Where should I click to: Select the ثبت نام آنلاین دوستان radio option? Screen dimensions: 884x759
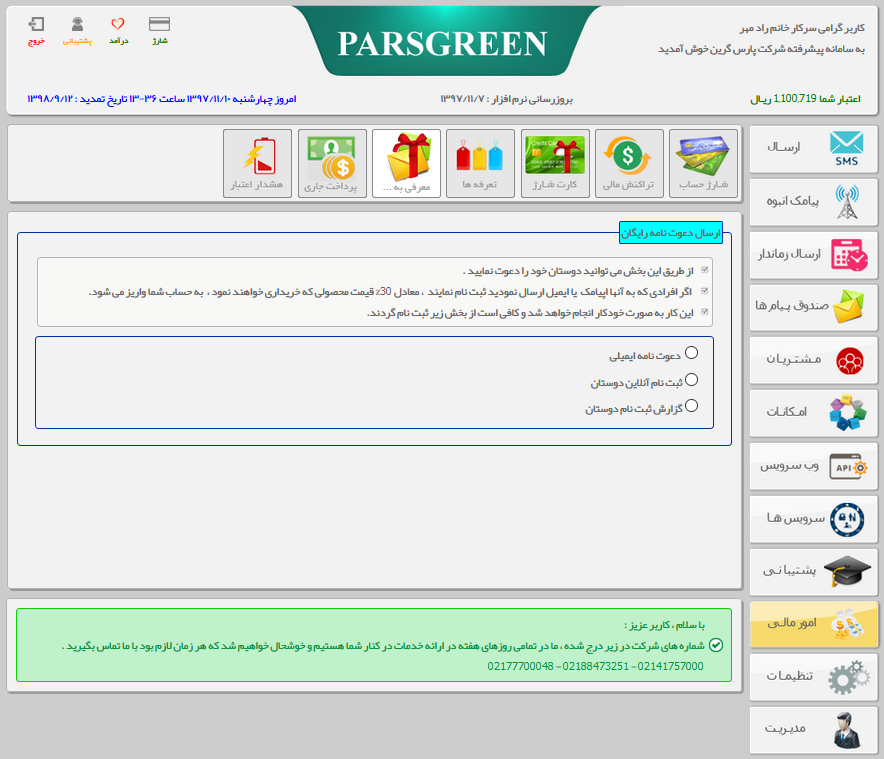coord(691,380)
